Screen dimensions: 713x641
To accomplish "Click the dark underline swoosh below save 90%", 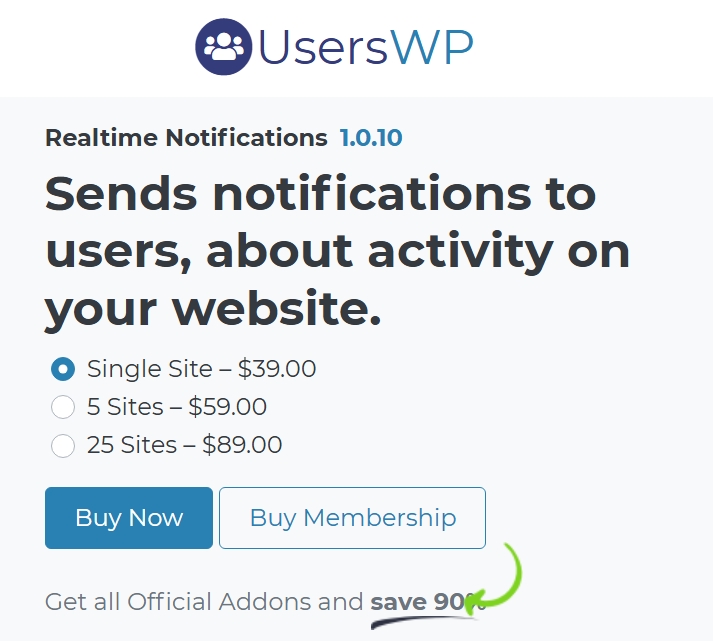I will pyautogui.click(x=424, y=622).
